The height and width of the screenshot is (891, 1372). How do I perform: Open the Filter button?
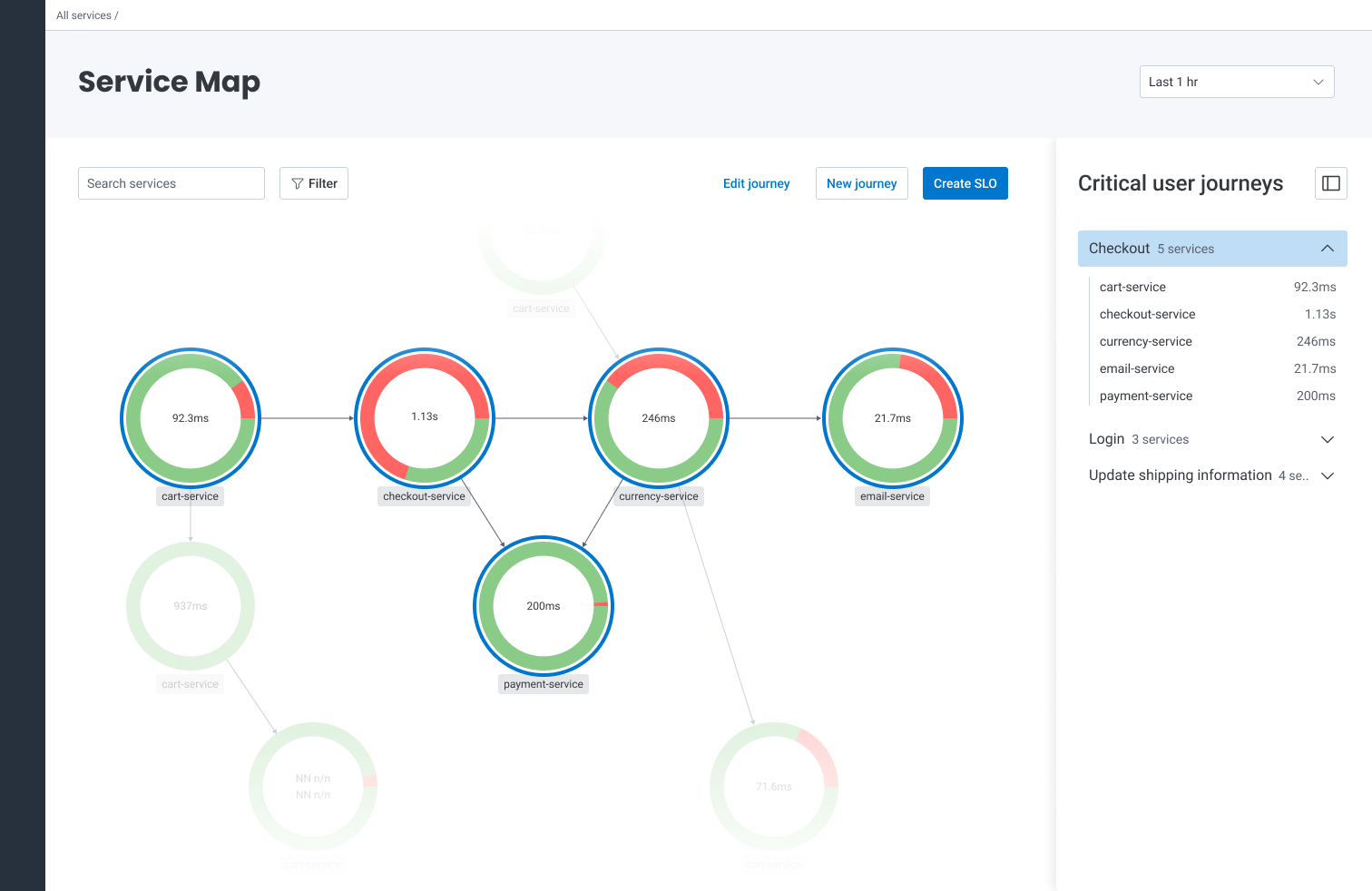(314, 183)
